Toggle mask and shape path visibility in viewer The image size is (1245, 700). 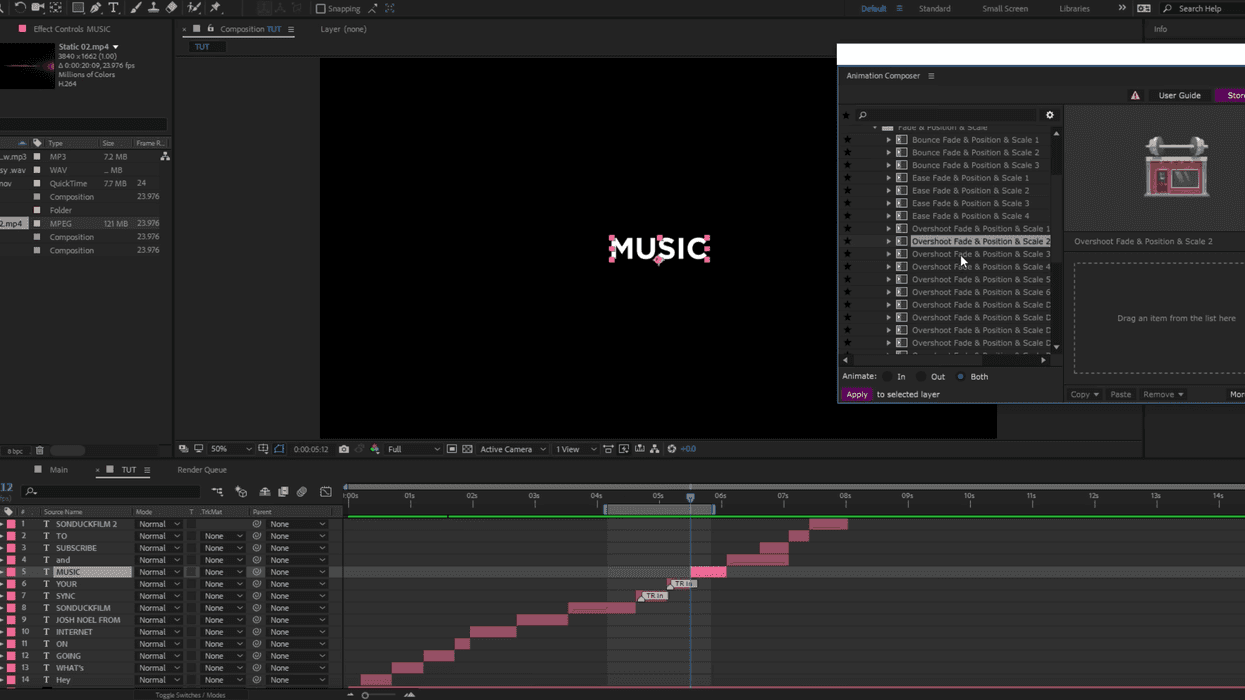point(279,449)
